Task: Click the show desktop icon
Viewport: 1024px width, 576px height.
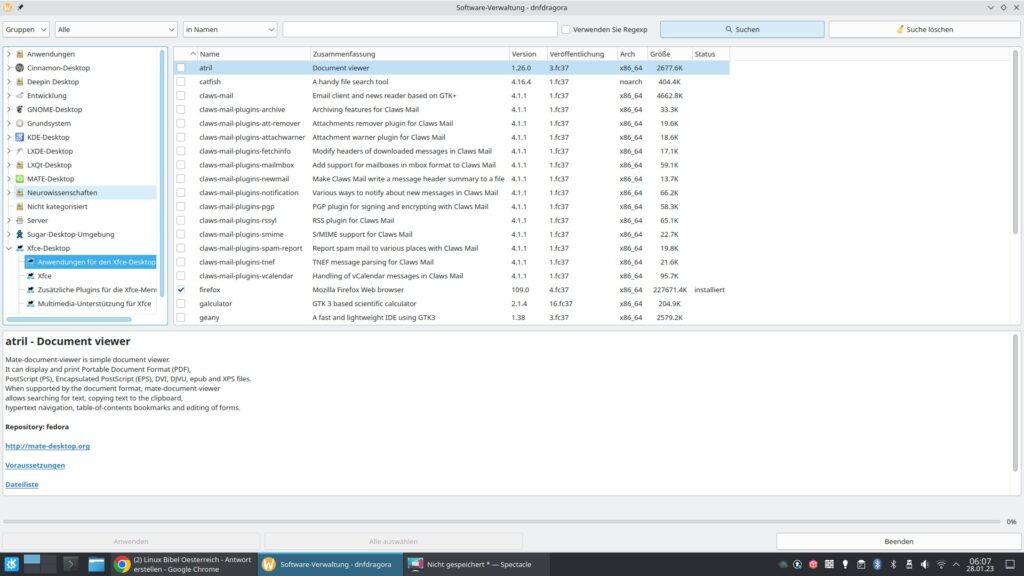Action: click(x=1010, y=564)
